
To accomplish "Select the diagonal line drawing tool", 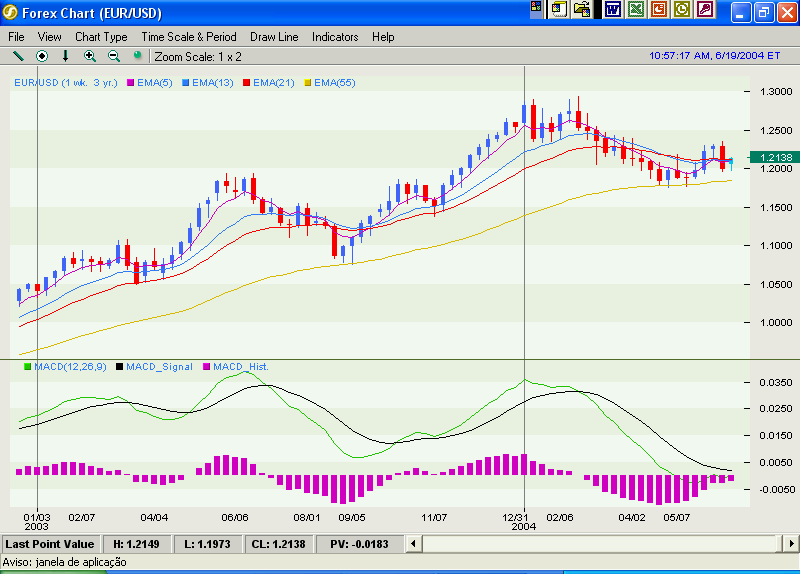I will pos(18,56).
